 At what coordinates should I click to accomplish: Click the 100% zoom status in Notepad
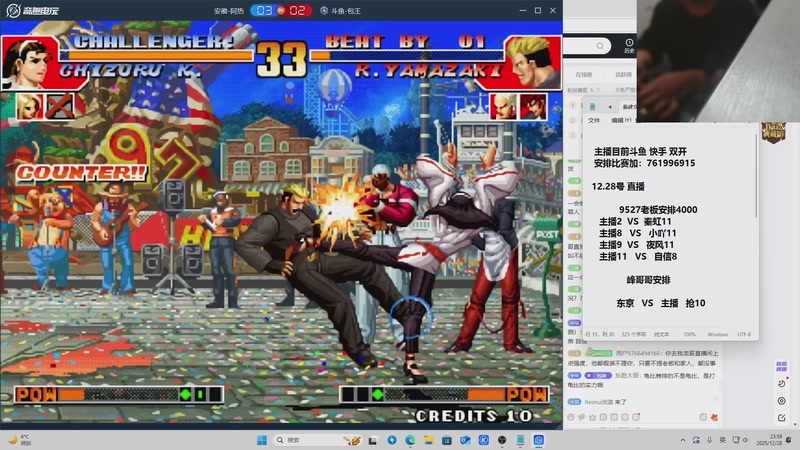click(689, 334)
